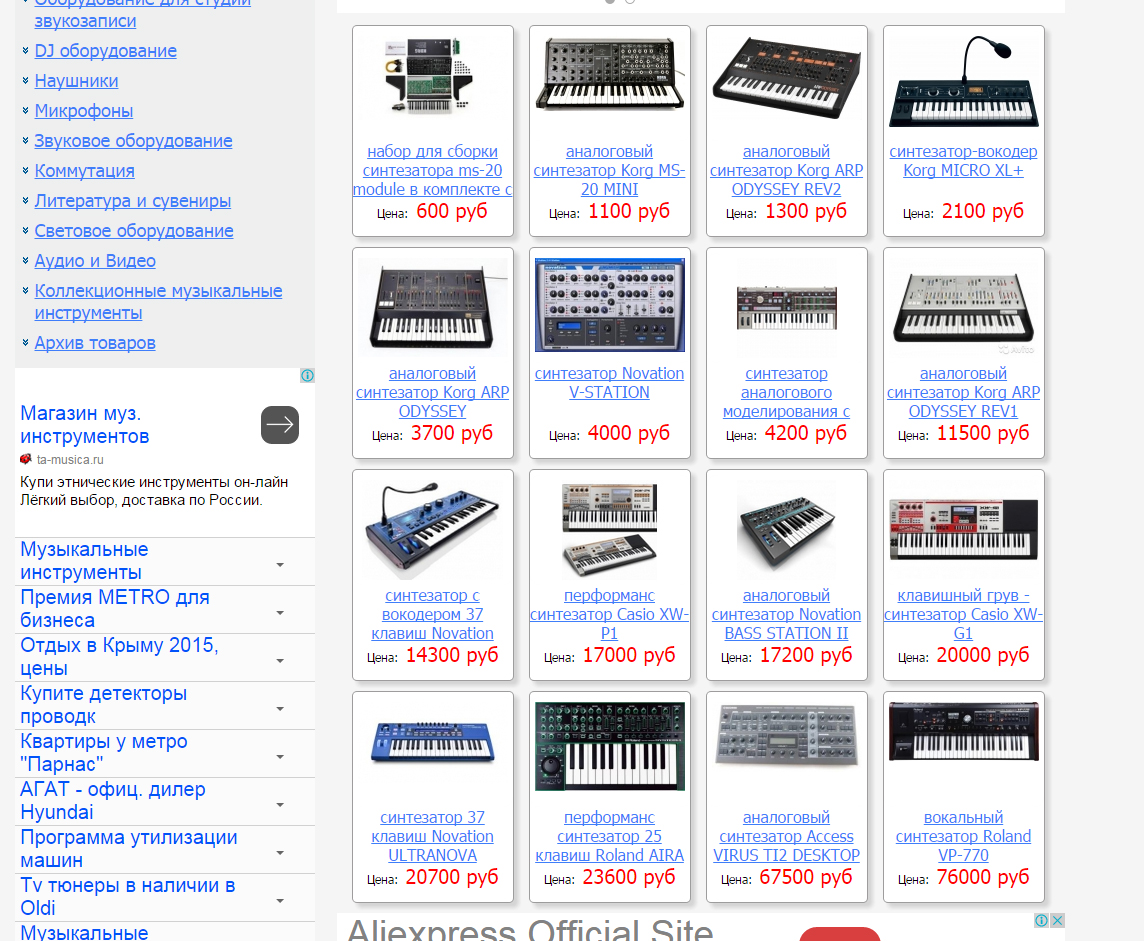Click the Access VIRUS TI2 DESKTOP image
The height and width of the screenshot is (941, 1144).
(786, 735)
